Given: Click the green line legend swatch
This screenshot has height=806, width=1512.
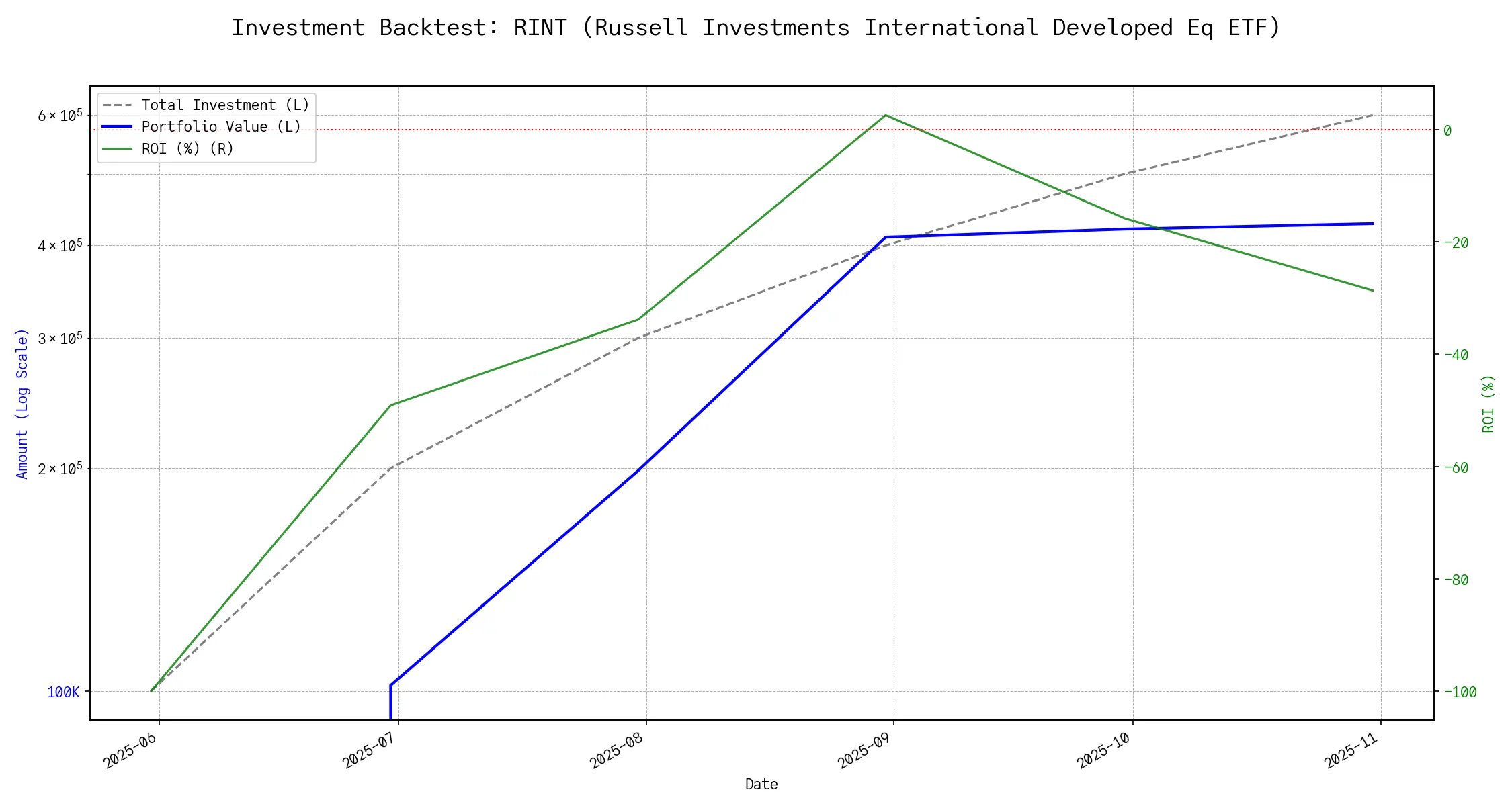Looking at the screenshot, I should point(118,148).
